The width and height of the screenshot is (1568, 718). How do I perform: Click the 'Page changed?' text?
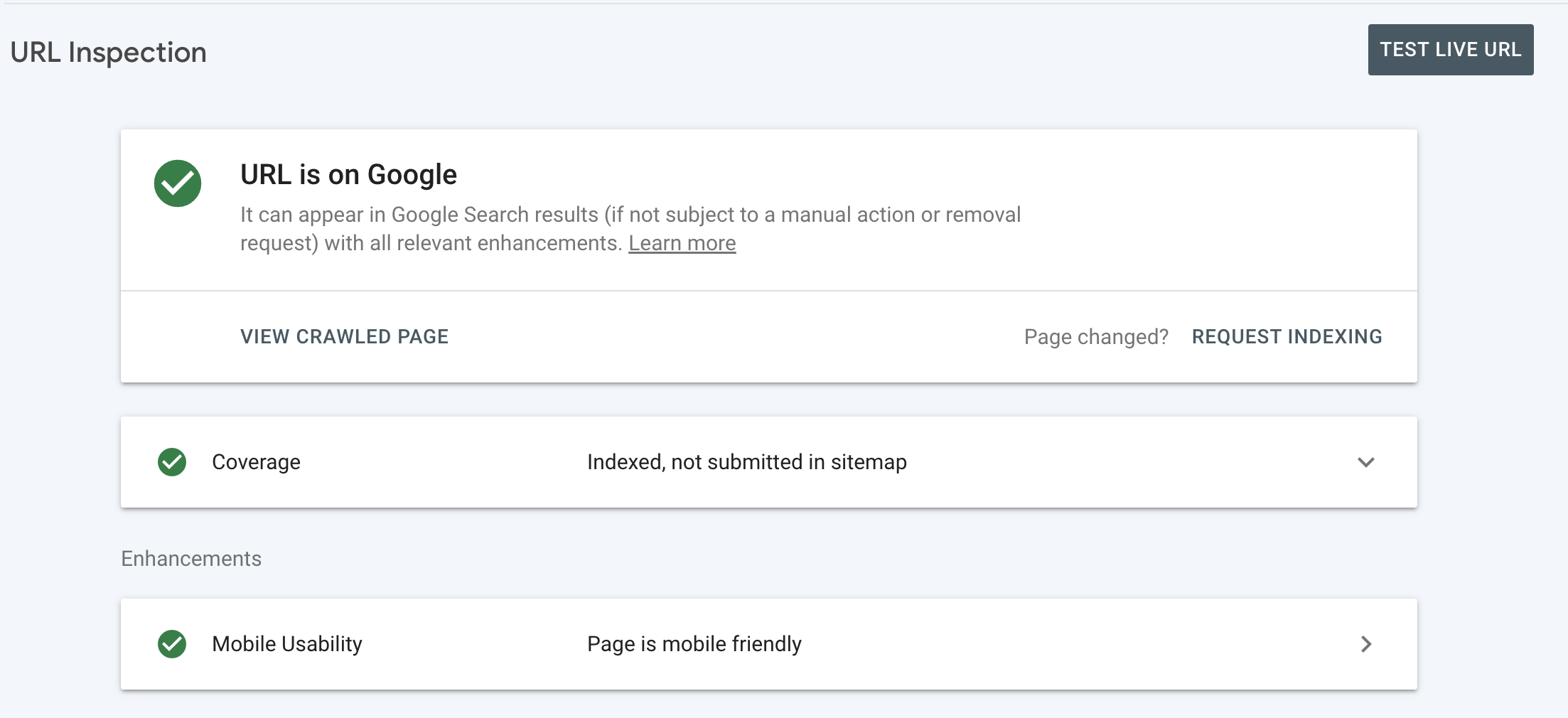(1096, 337)
